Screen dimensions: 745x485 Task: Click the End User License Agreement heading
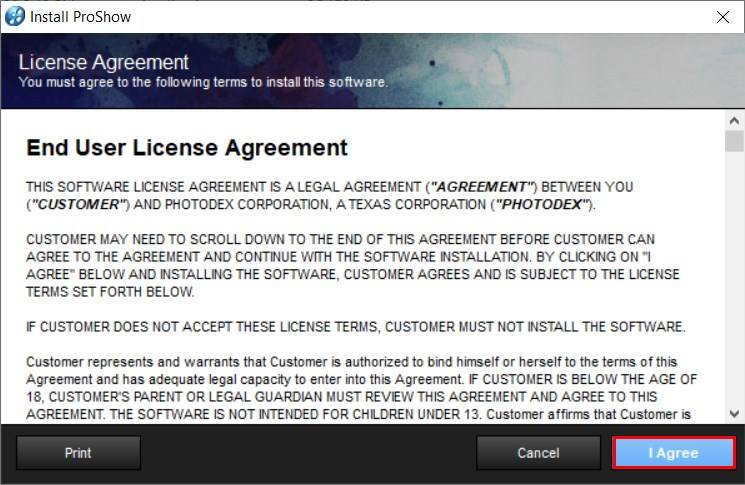pos(186,148)
